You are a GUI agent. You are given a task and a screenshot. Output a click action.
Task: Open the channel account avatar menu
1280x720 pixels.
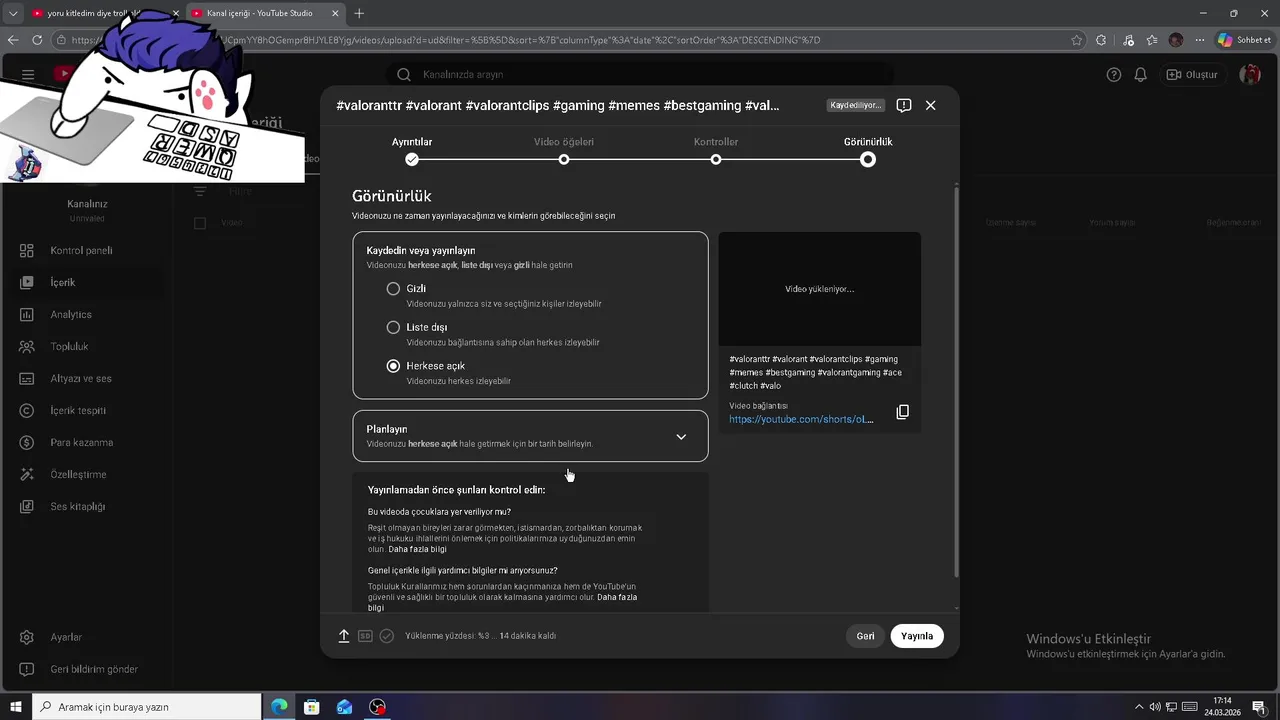coord(1250,75)
